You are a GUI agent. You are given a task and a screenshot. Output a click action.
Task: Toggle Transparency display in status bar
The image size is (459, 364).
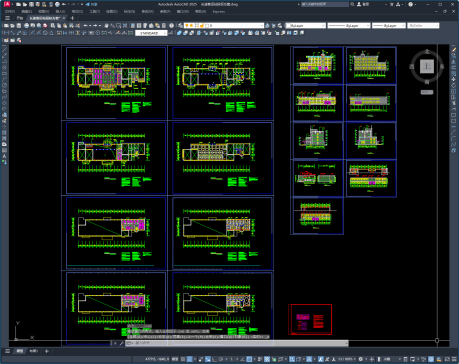click(267, 359)
